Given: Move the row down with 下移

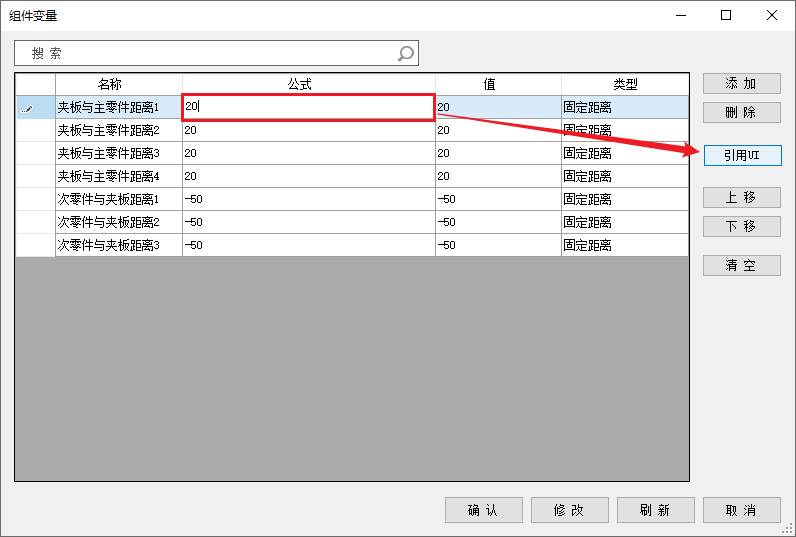Looking at the screenshot, I should tap(742, 226).
